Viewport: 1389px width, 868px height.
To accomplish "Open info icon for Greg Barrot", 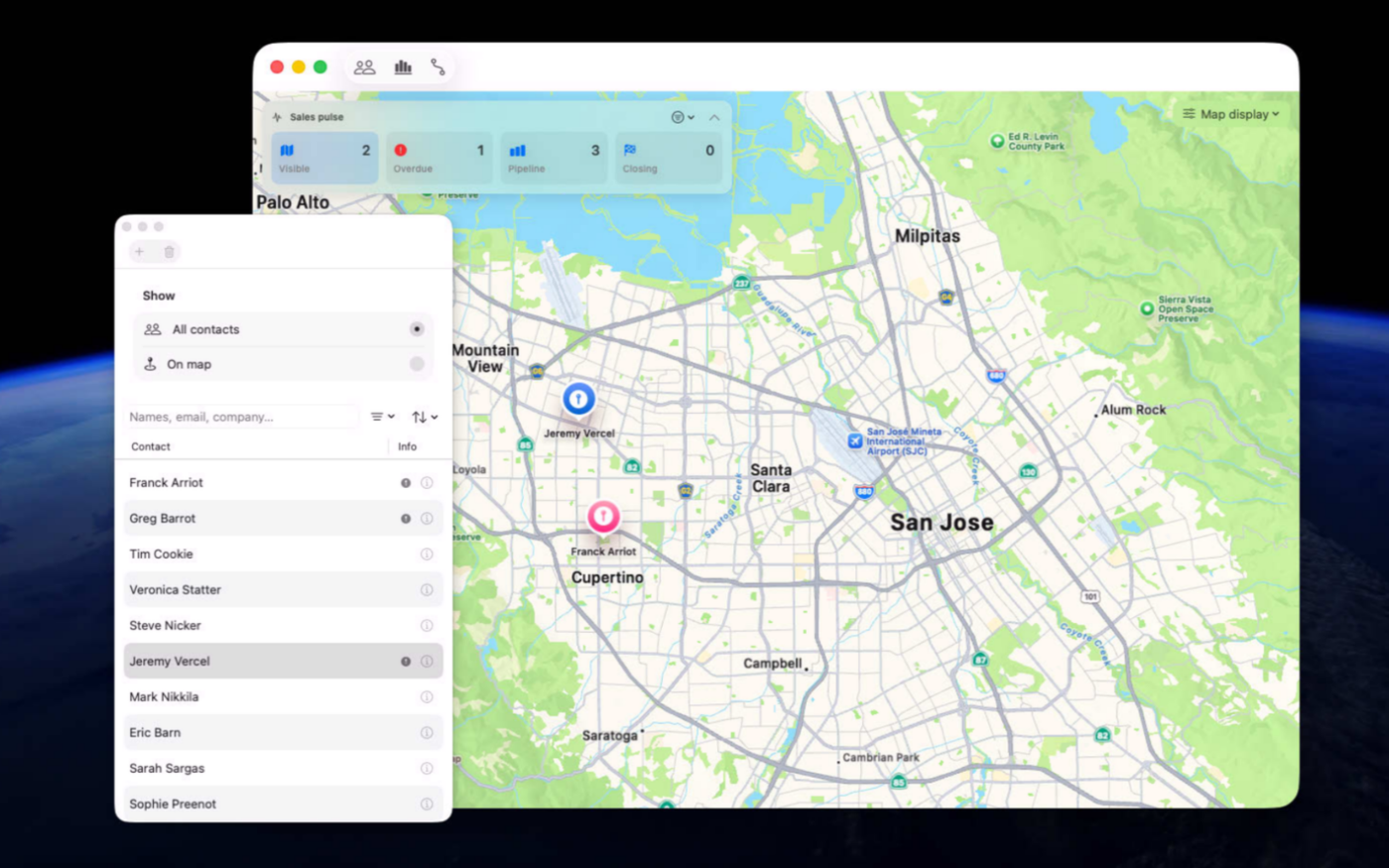I will coord(427,519).
